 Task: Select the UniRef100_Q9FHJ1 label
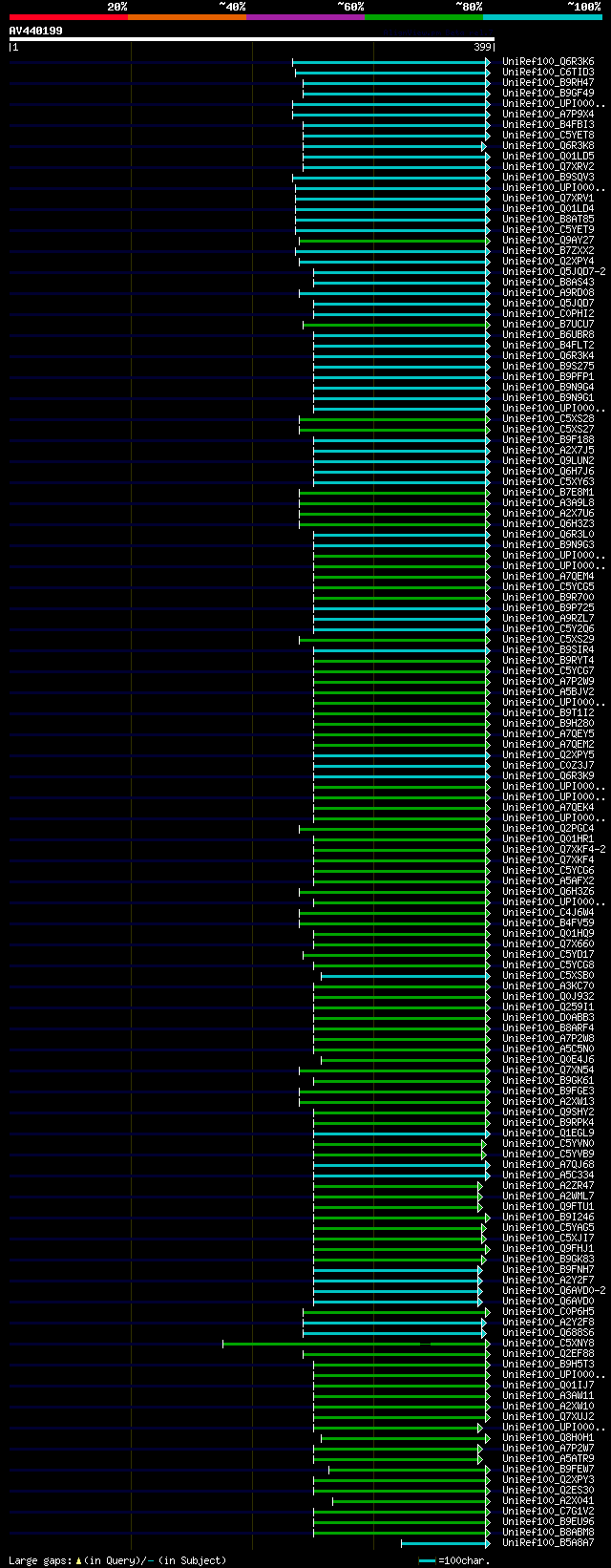(x=548, y=1248)
